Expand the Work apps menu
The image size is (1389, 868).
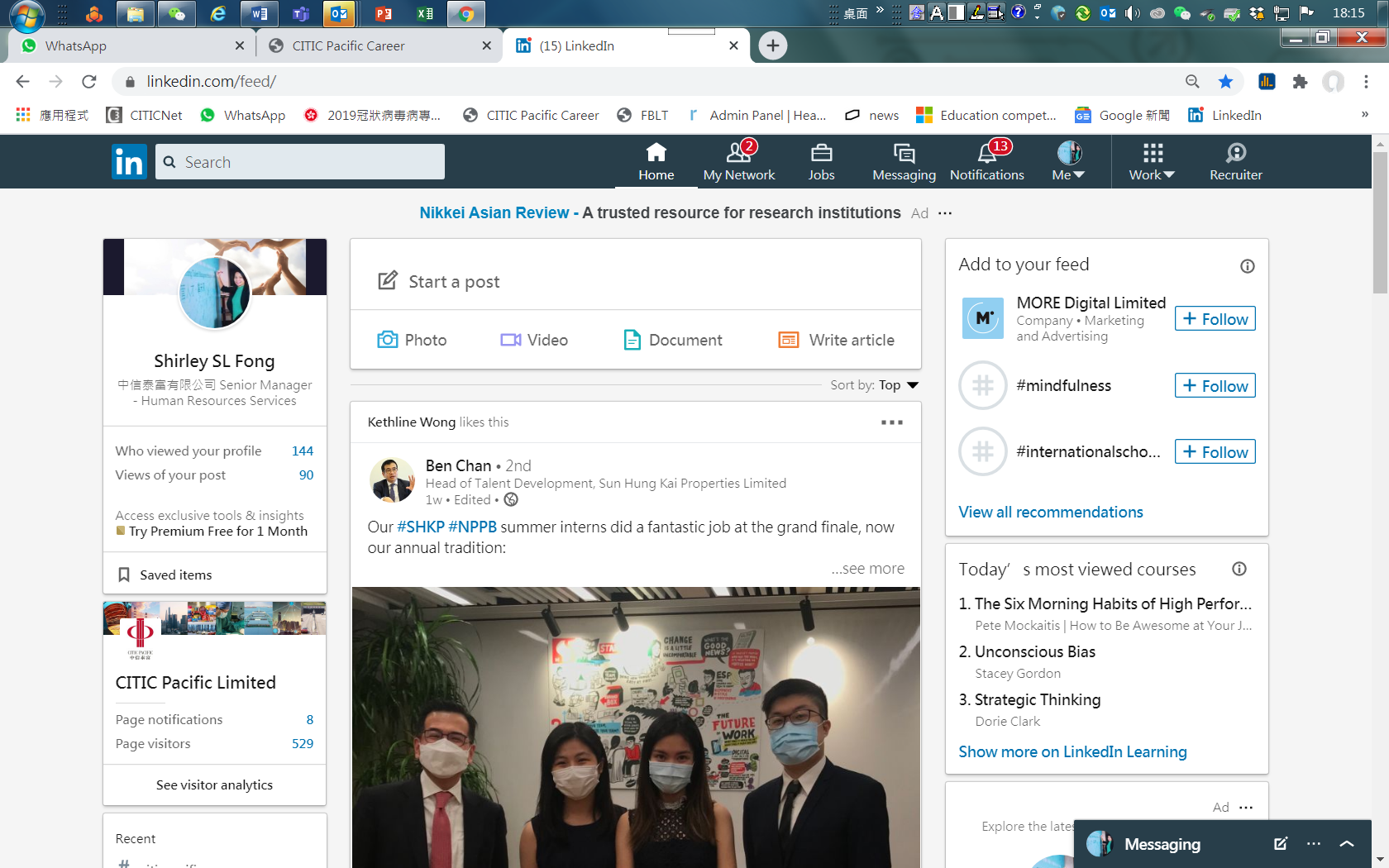coord(1152,161)
